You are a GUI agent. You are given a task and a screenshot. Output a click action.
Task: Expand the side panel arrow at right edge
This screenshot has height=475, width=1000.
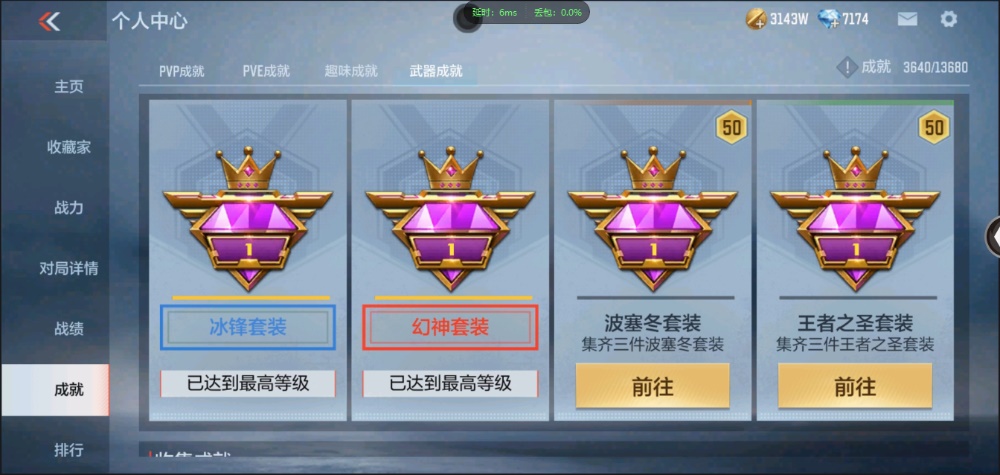994,237
